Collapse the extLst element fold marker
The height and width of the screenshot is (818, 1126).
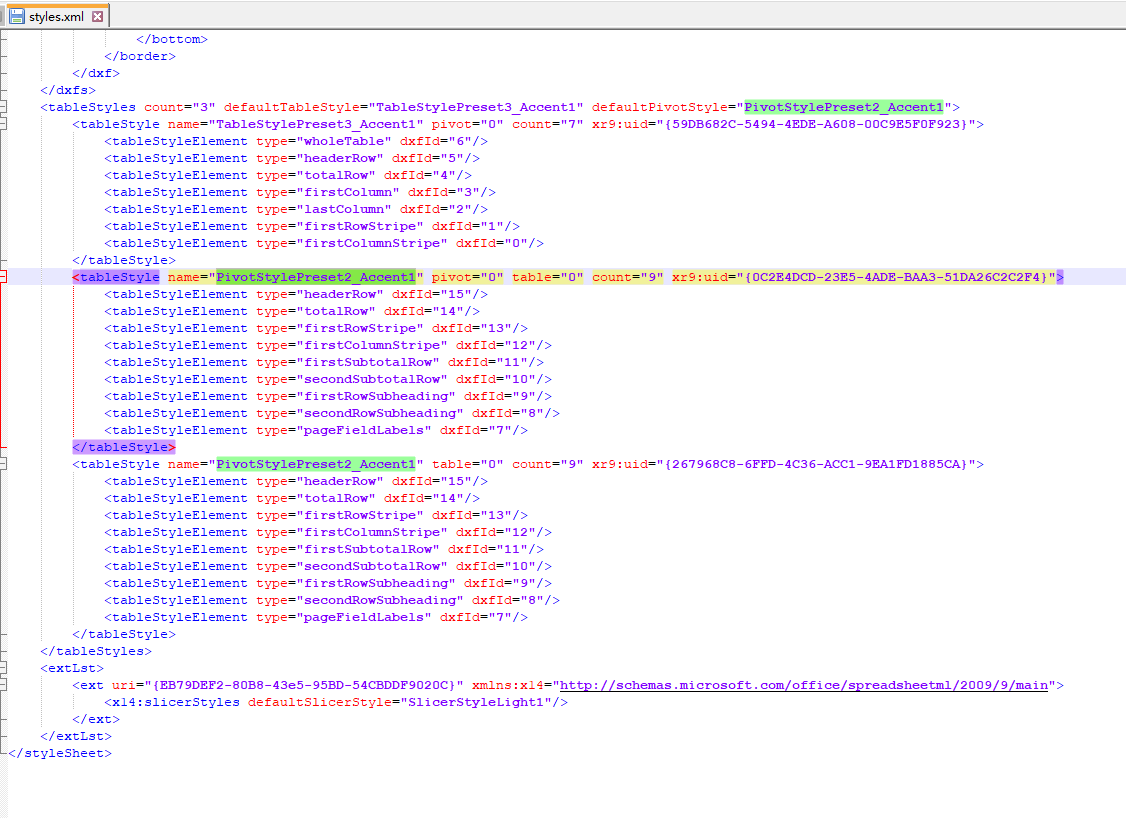[x=4, y=668]
